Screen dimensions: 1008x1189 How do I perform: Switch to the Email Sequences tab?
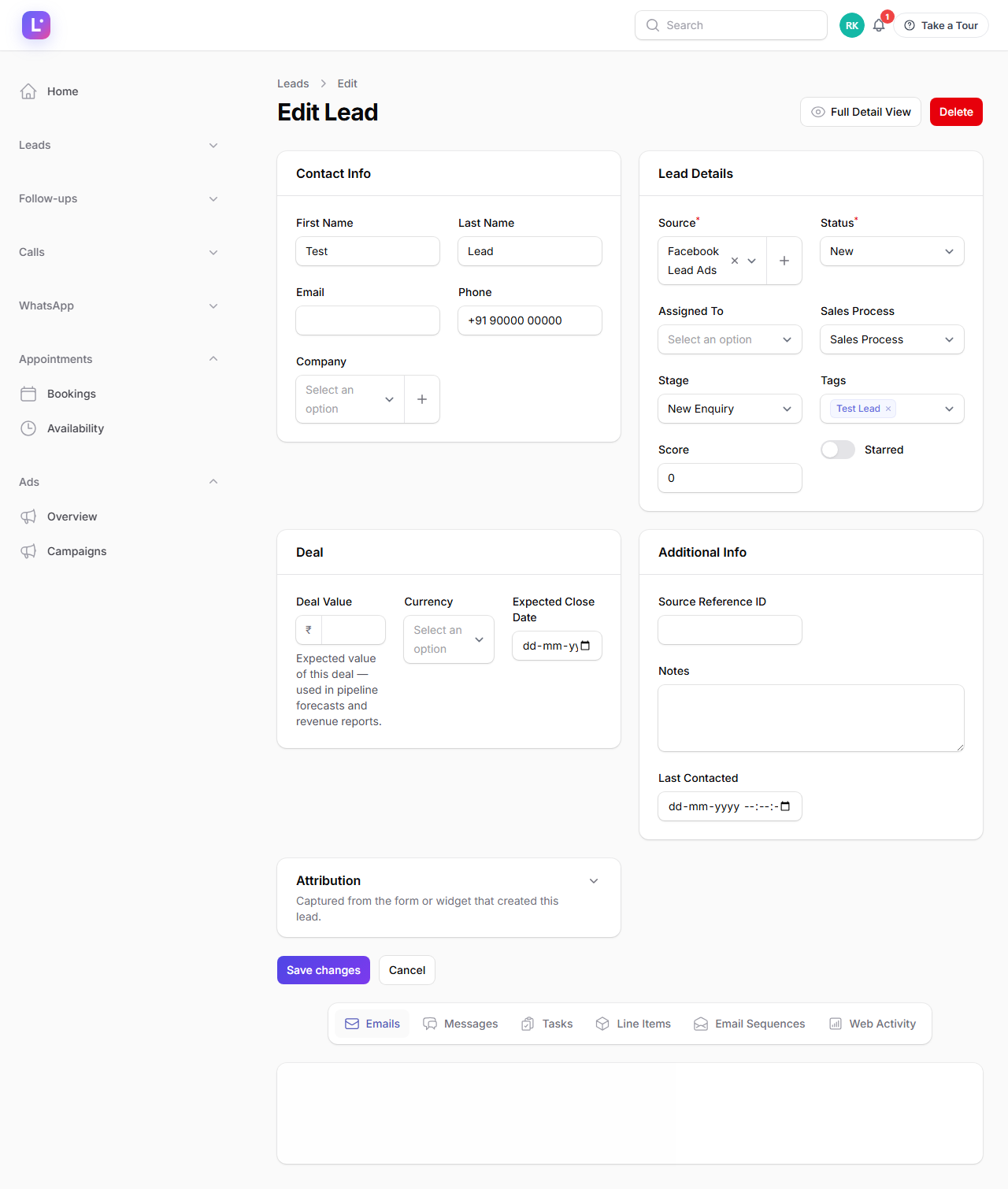click(750, 1024)
